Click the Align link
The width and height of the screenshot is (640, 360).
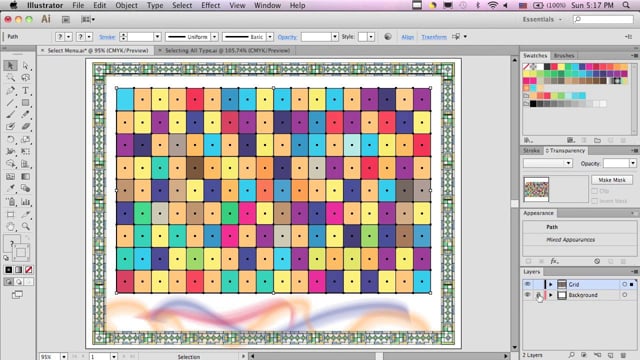407,37
